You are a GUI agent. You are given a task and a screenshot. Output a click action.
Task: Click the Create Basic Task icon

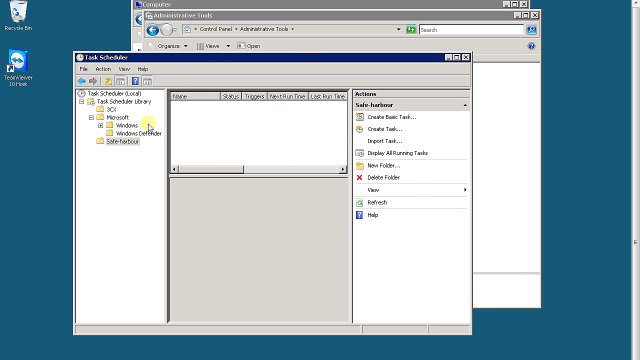point(360,117)
